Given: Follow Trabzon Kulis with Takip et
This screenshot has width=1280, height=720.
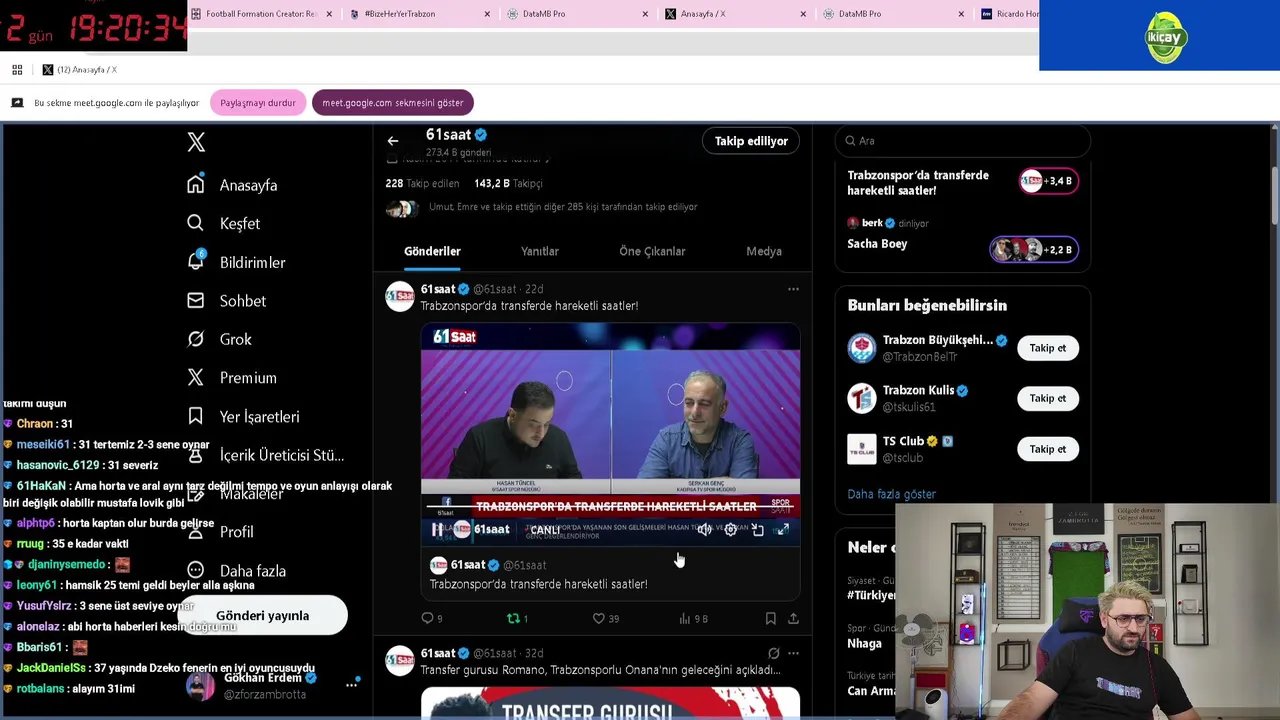Looking at the screenshot, I should [1047, 398].
